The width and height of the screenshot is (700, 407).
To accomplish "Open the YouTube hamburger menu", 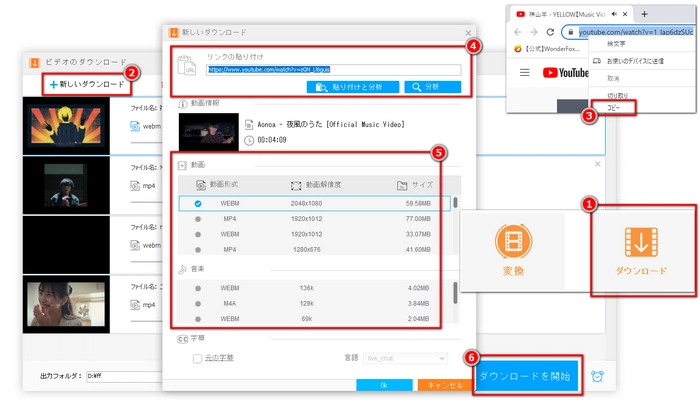I will point(526,73).
